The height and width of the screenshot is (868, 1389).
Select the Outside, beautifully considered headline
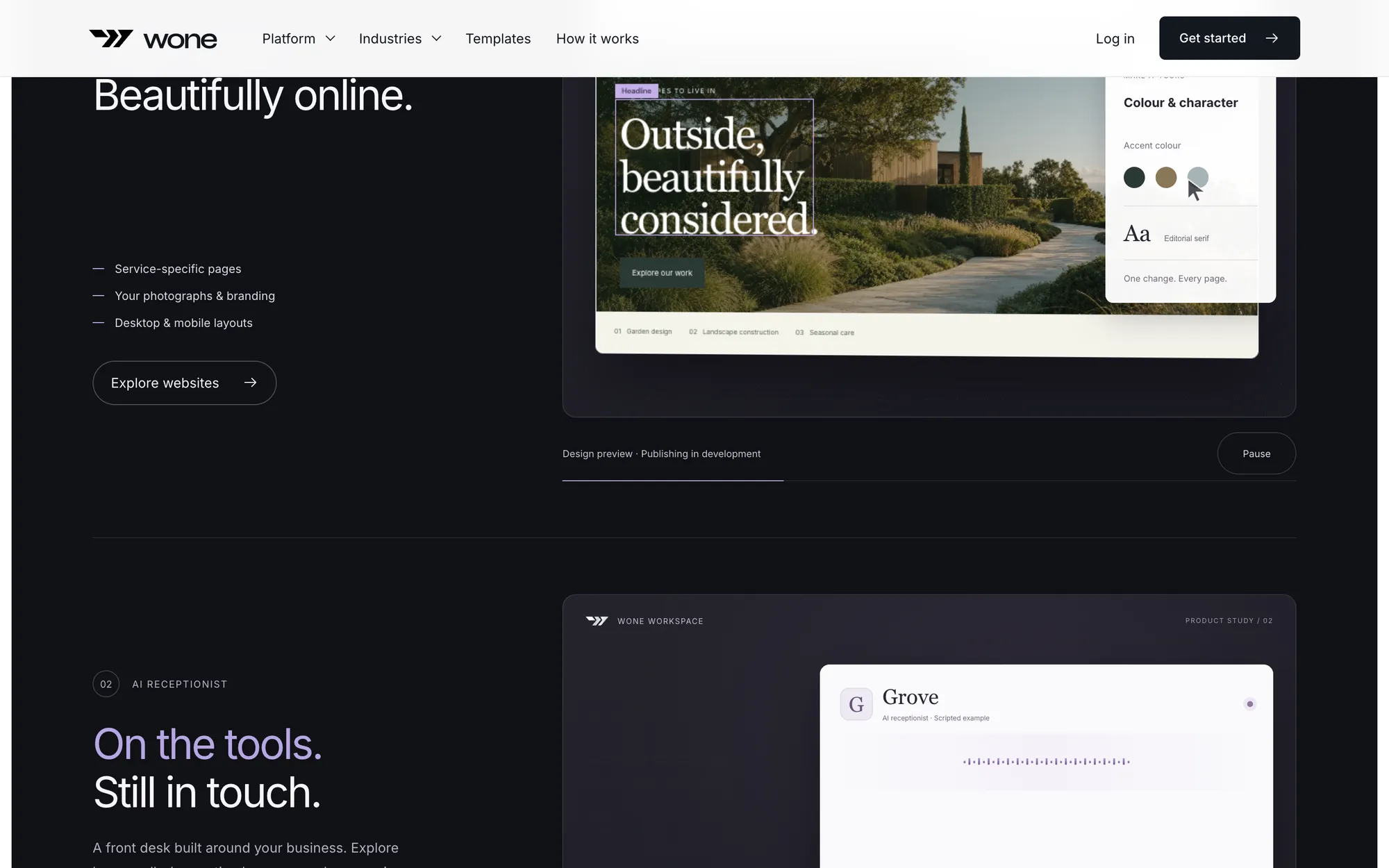point(715,167)
